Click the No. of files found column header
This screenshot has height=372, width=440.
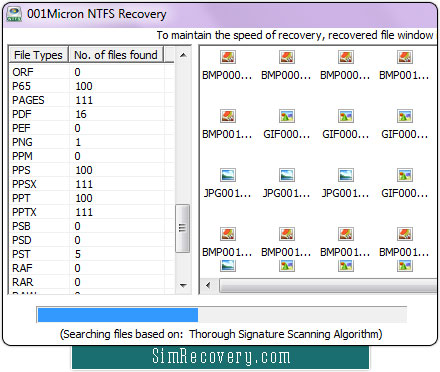pos(116,55)
